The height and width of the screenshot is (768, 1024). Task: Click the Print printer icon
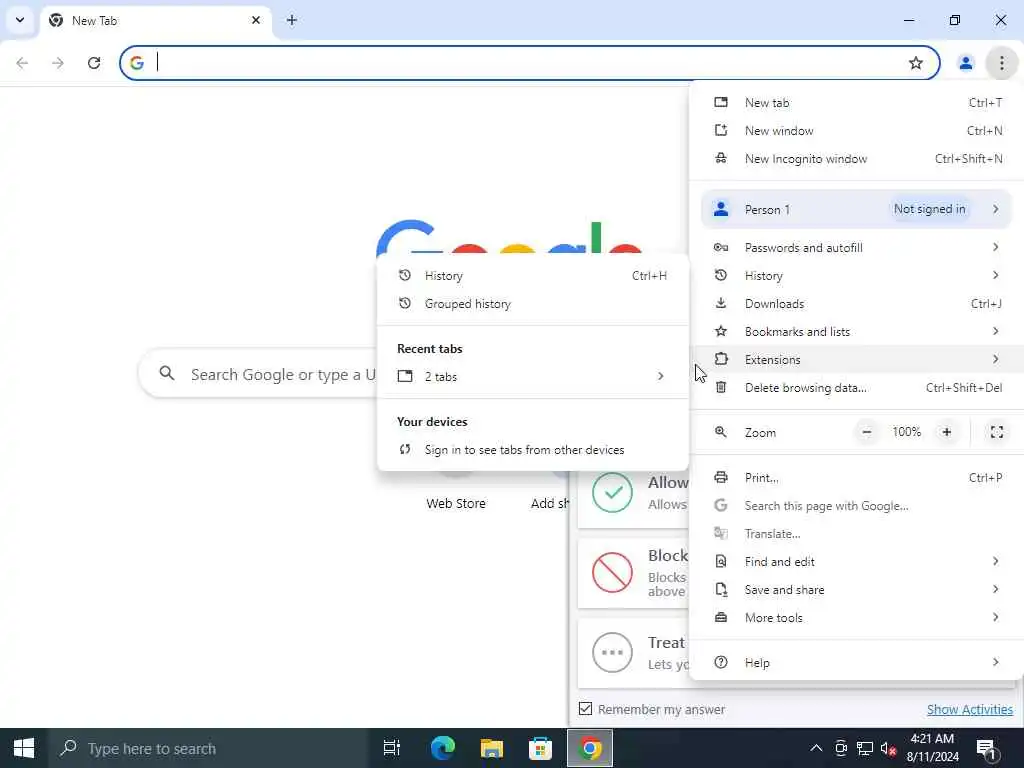pos(721,477)
